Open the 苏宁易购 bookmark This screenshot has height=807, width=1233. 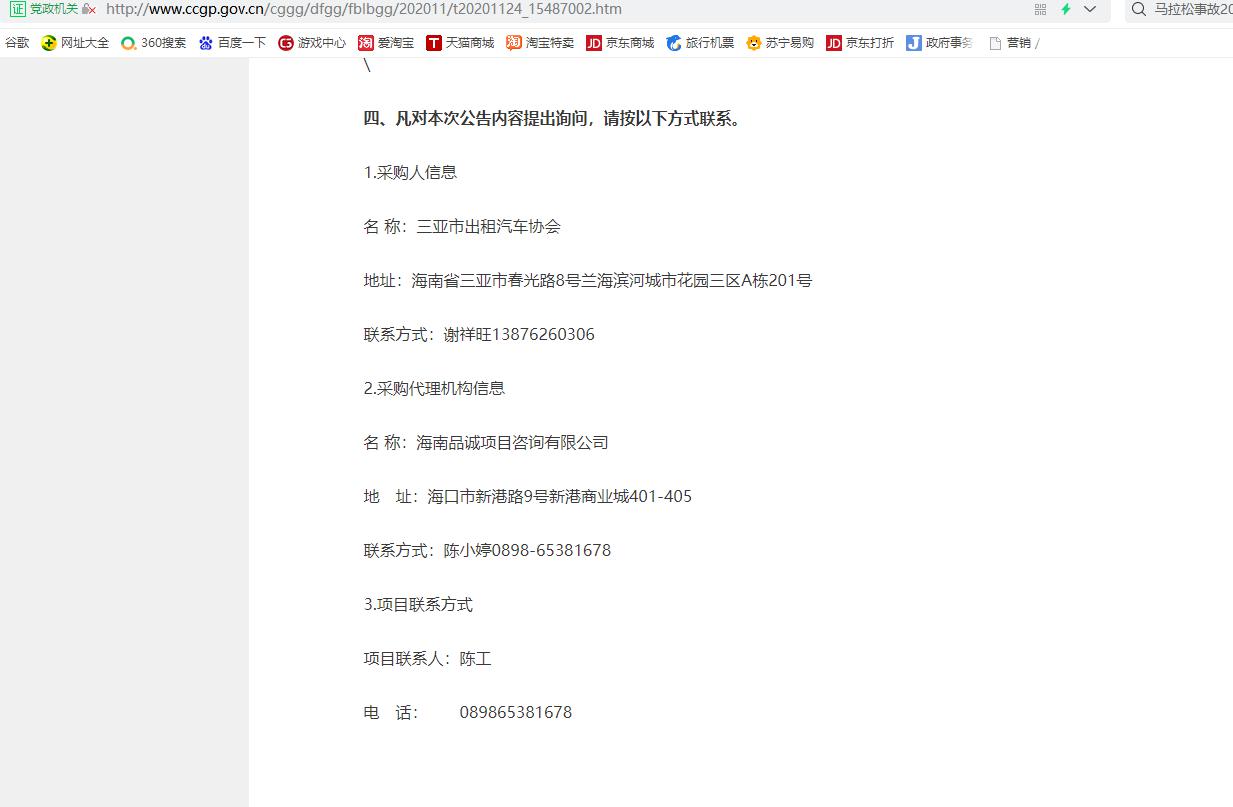click(780, 43)
